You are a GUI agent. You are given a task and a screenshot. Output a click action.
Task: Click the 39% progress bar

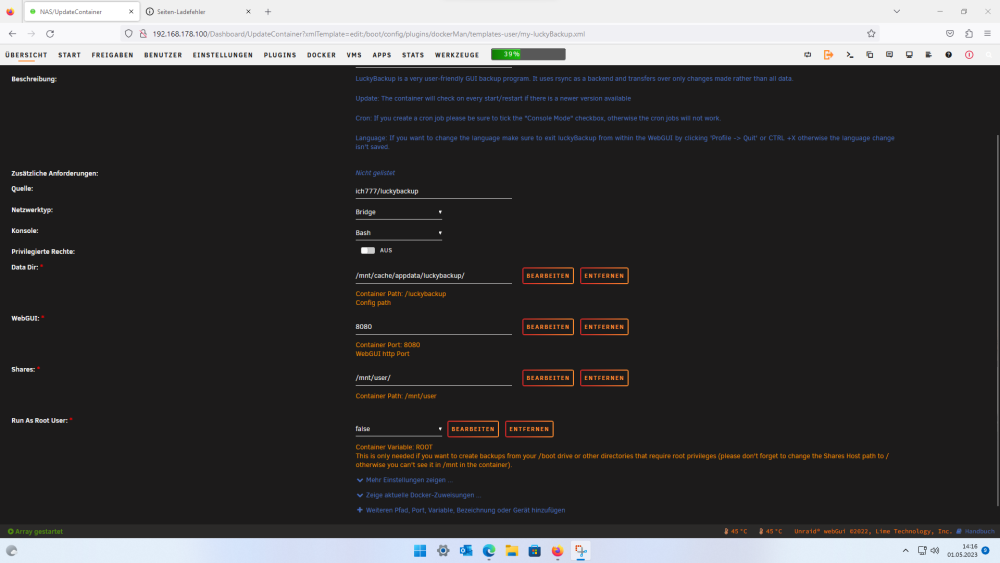tap(528, 54)
